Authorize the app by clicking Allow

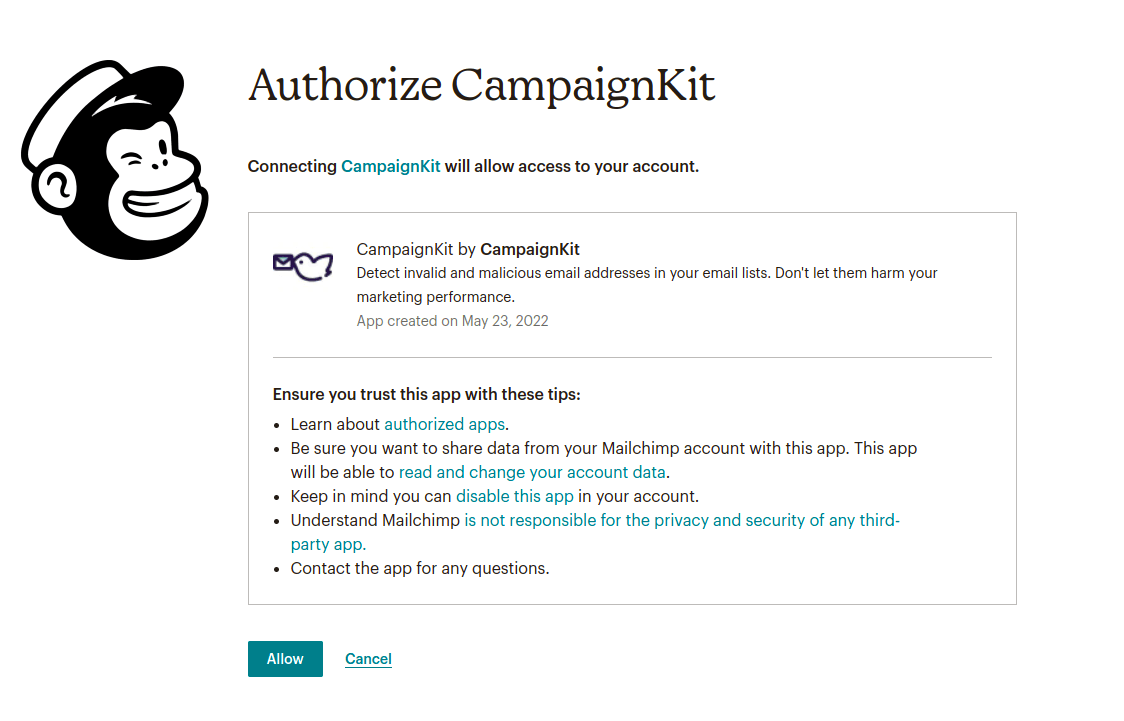tap(285, 659)
